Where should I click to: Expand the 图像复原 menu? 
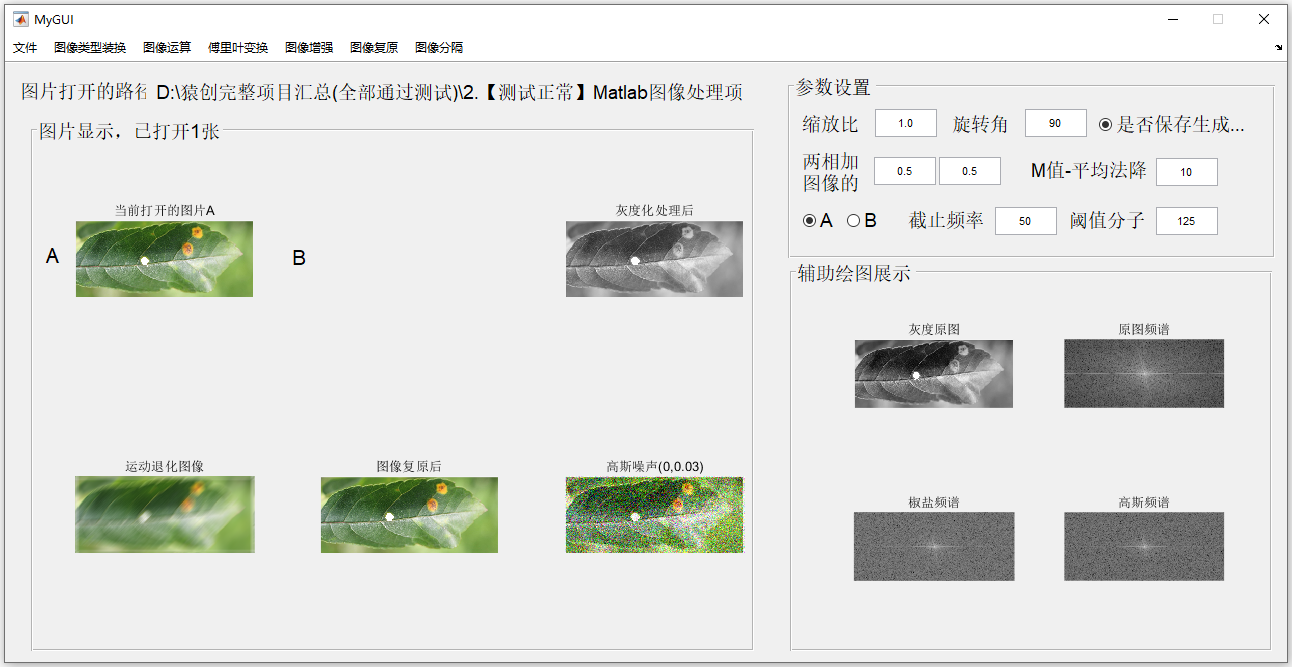click(374, 47)
